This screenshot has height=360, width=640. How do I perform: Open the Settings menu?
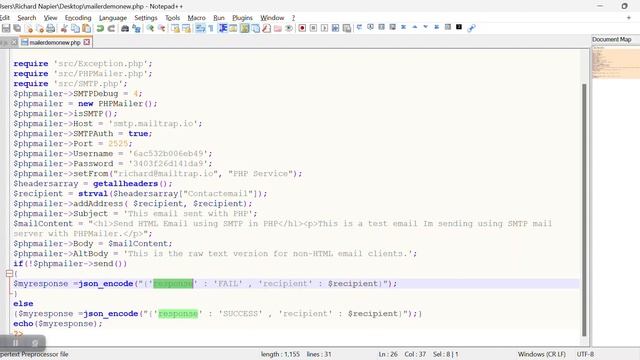point(146,18)
